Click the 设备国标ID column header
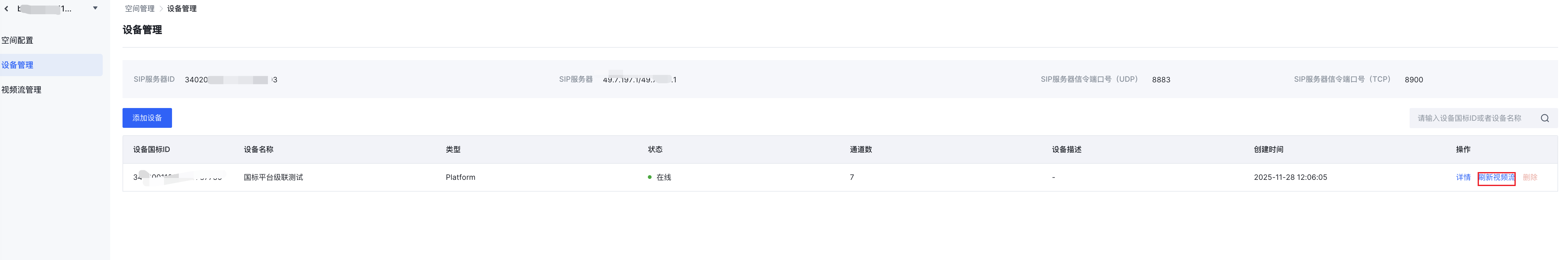Image resolution: width=1568 pixels, height=260 pixels. [x=152, y=149]
